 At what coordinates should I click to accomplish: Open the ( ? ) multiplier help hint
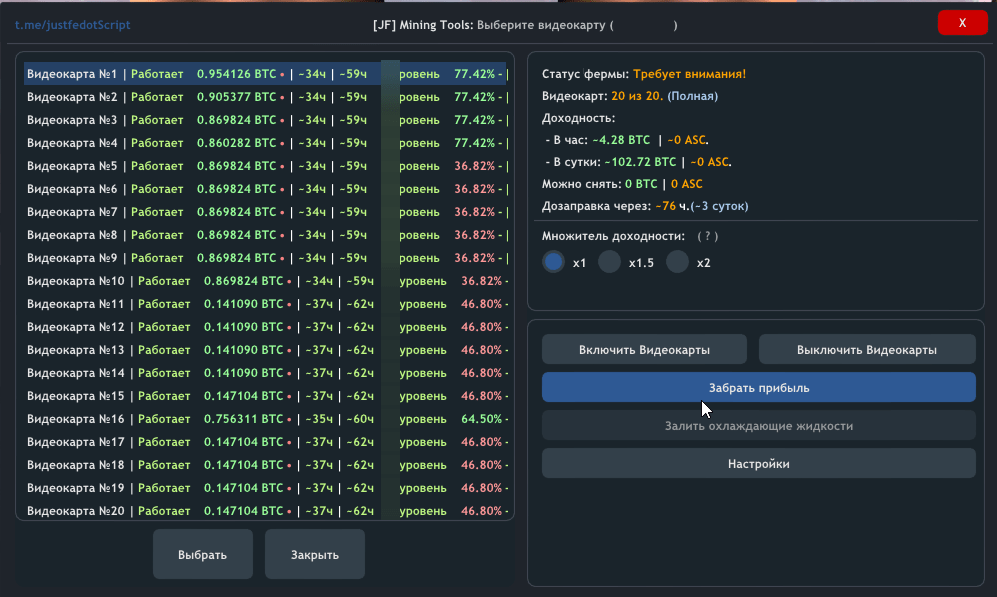pos(707,236)
